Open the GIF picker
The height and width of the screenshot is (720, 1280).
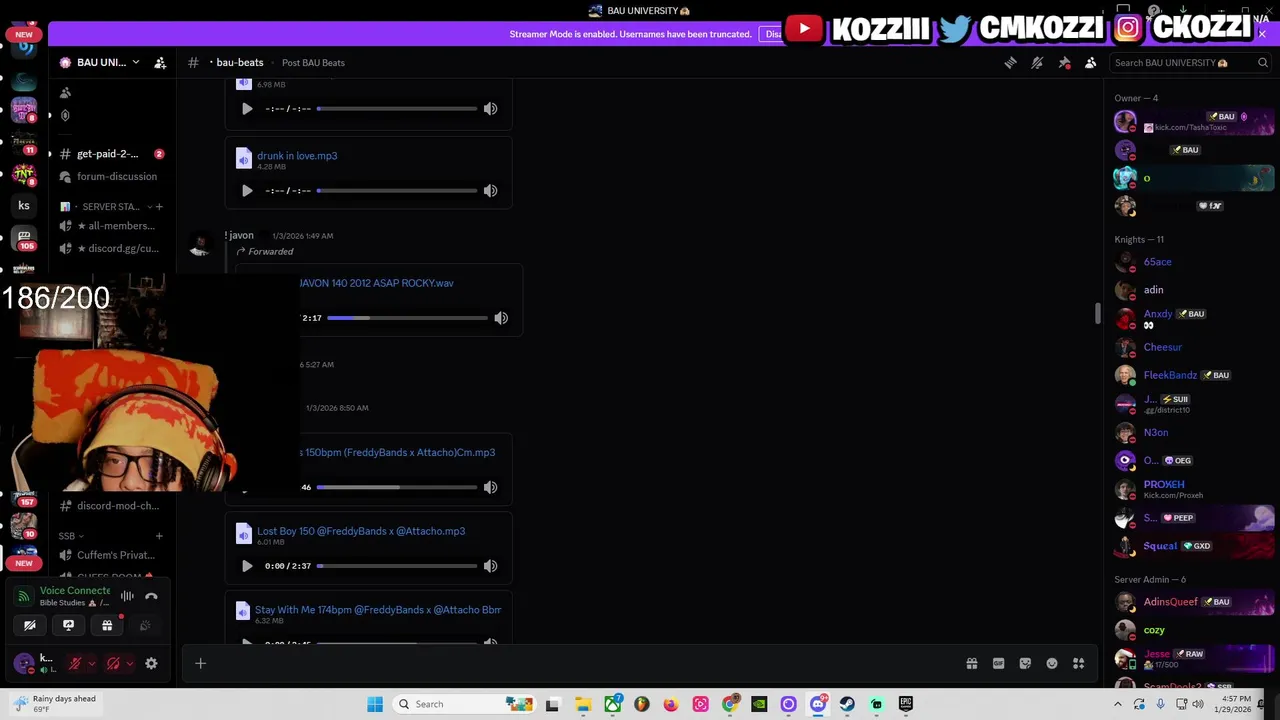click(x=998, y=663)
